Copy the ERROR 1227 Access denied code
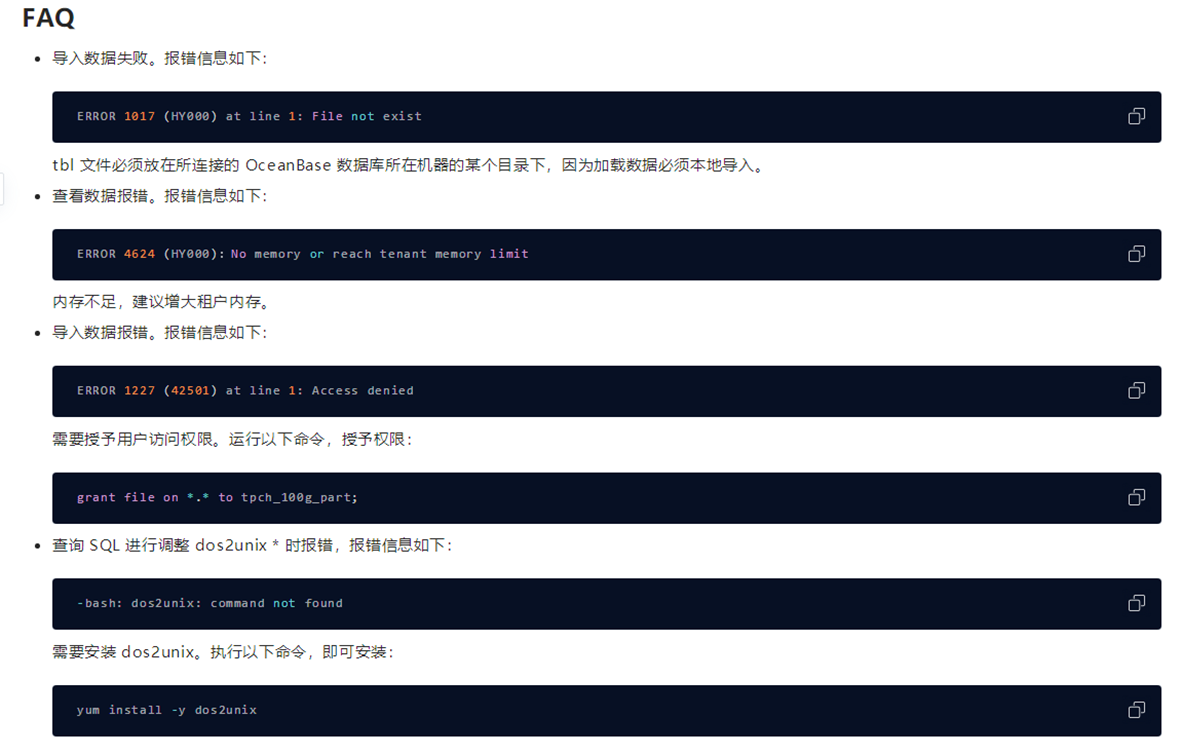Viewport: 1181px width, 755px height. pyautogui.click(x=1136, y=390)
